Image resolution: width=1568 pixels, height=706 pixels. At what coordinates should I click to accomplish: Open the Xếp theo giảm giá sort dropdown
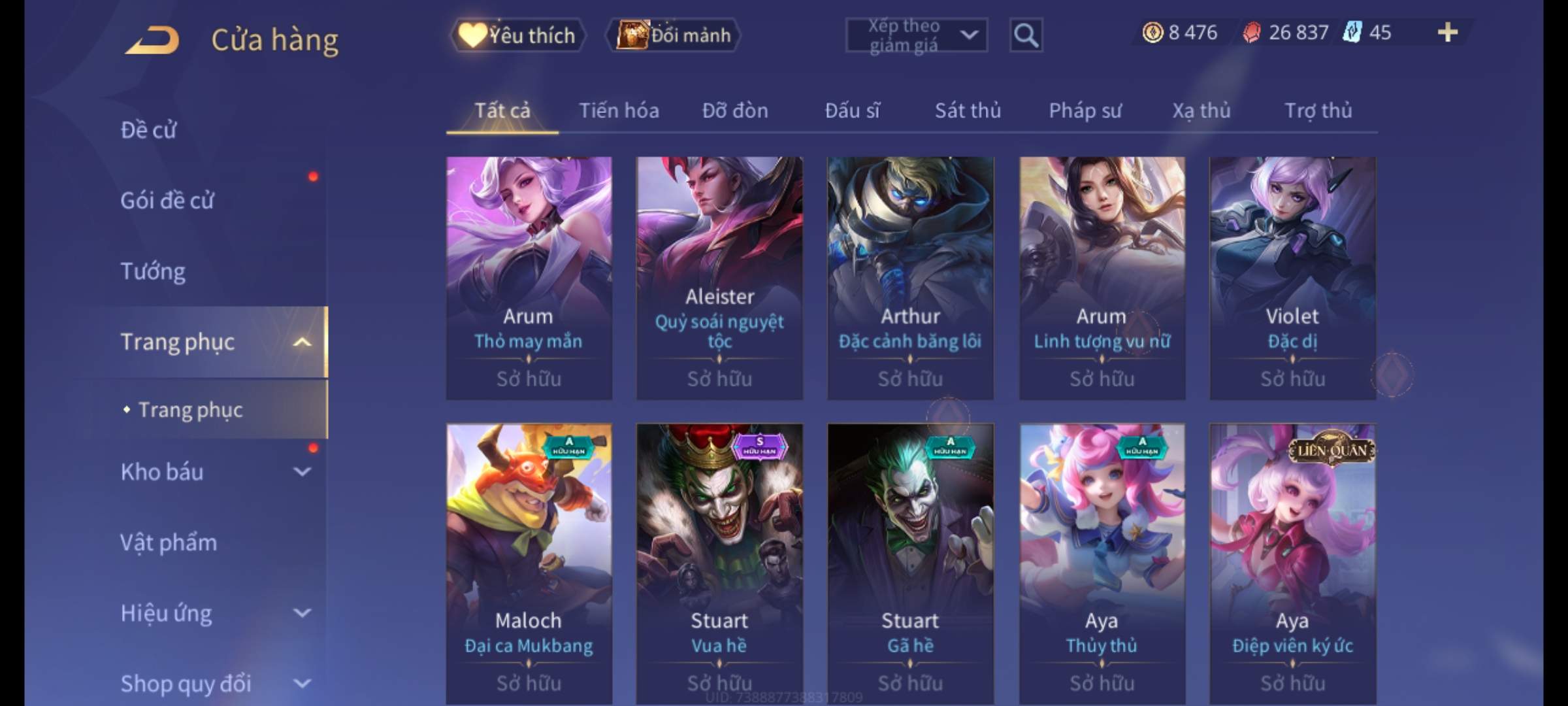point(917,35)
